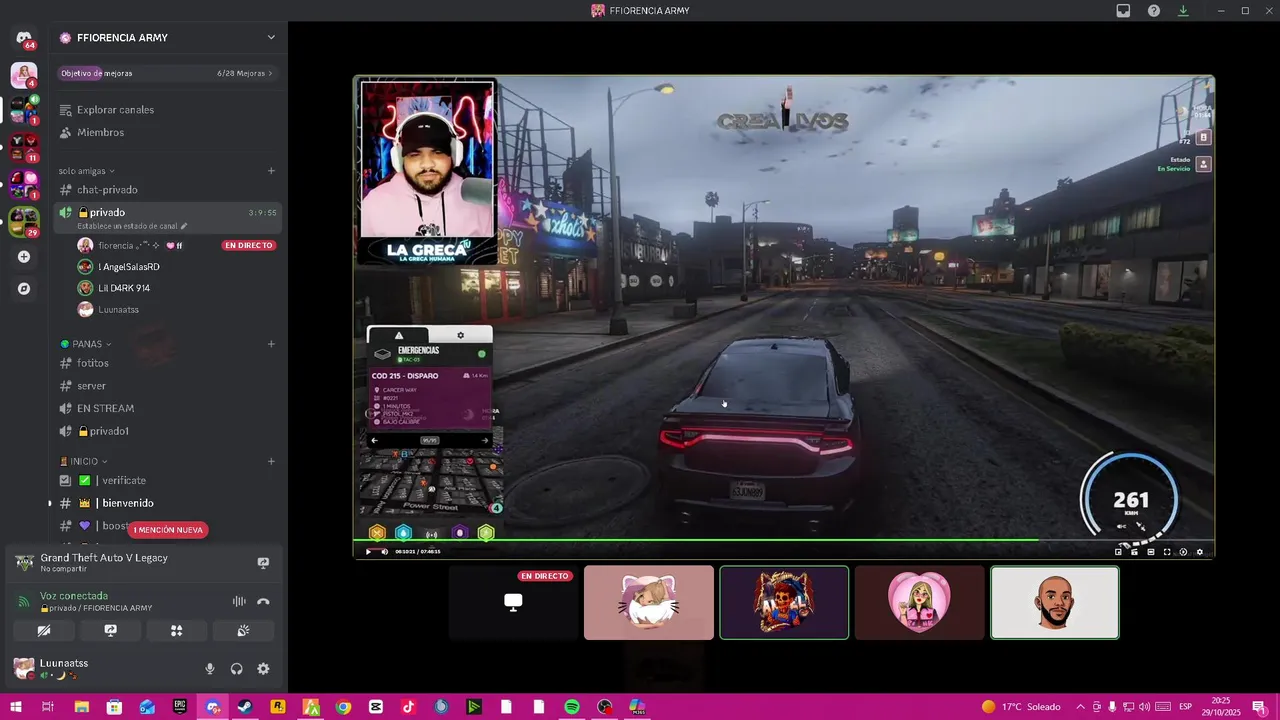The image size is (1280, 720).
Task: Turn on camera in voice panel
Action: [44, 631]
